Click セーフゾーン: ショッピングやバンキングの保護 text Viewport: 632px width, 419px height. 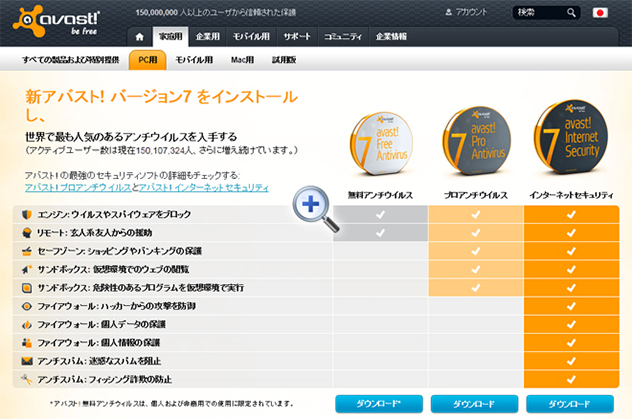119,251
